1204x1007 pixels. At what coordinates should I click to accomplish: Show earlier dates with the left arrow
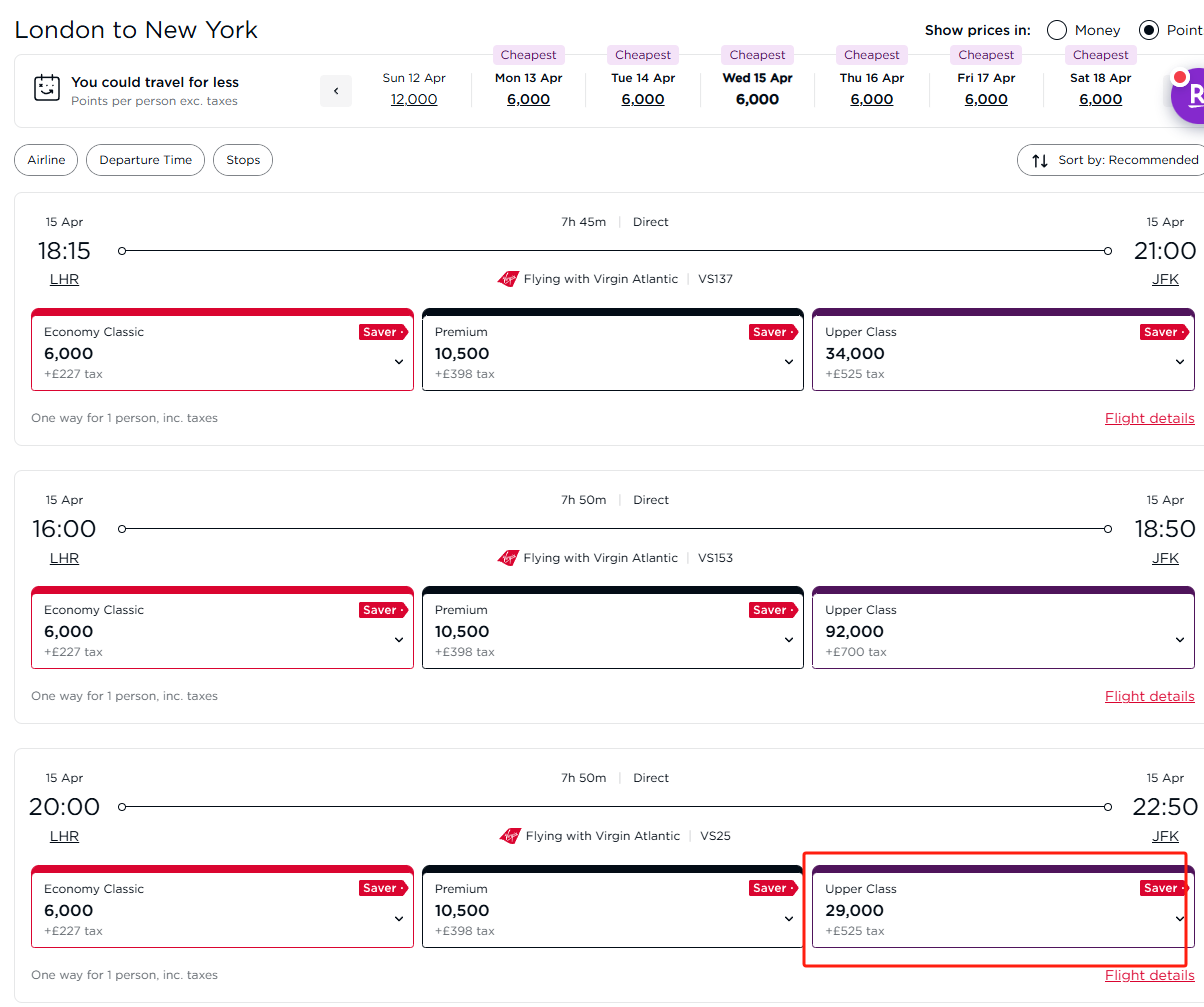[x=336, y=91]
